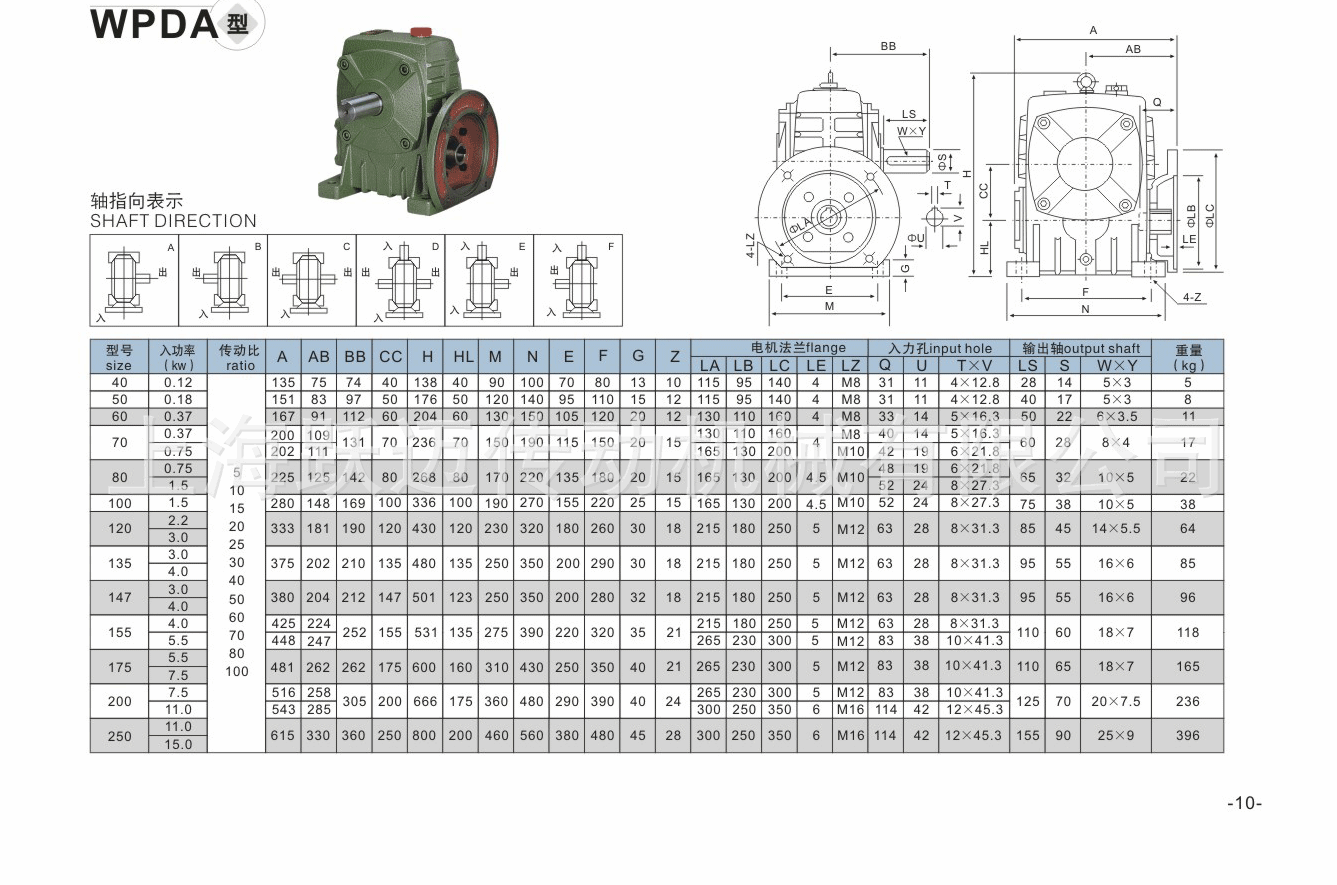
Task: Click the HL column header in the table
Action: click(x=462, y=357)
